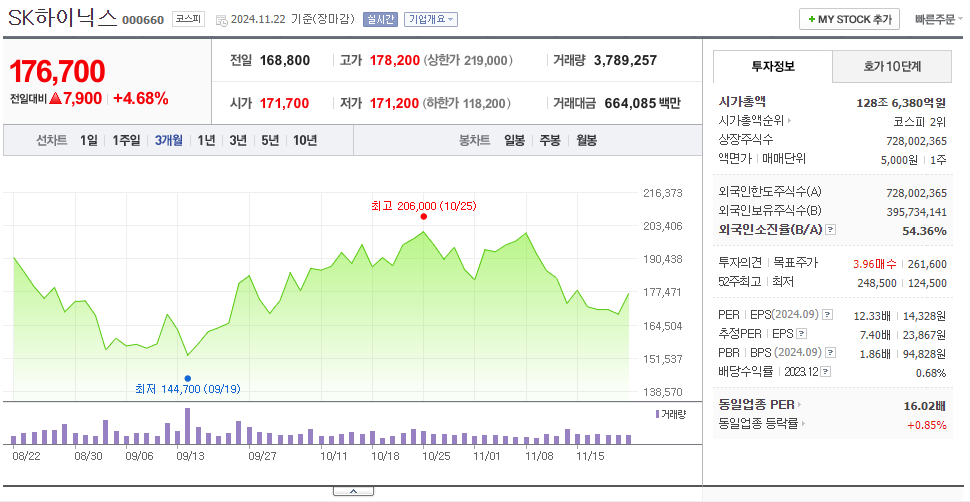Click the blue 최저 144,700 low dot
This screenshot has width=970, height=502.
click(187, 378)
